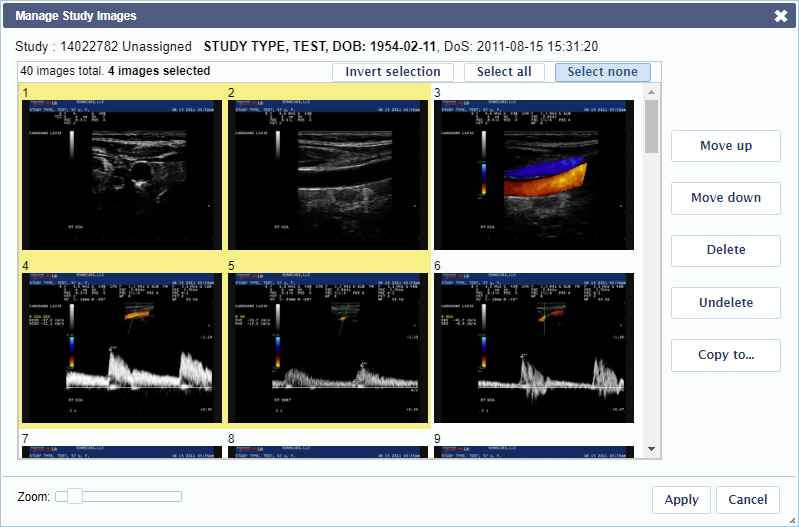Choose Select all images

[504, 72]
